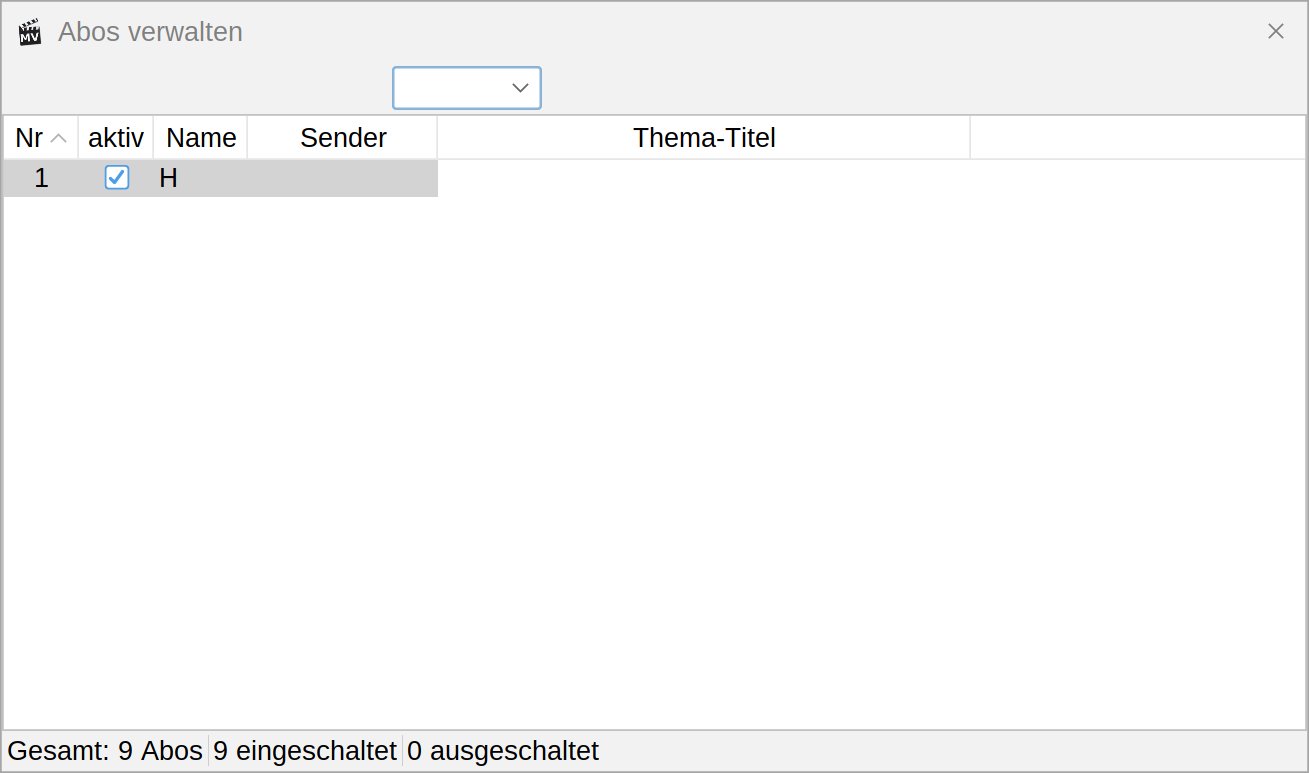Click the 9 eingeschaltet status label
This screenshot has height=773, width=1309.
click(305, 751)
